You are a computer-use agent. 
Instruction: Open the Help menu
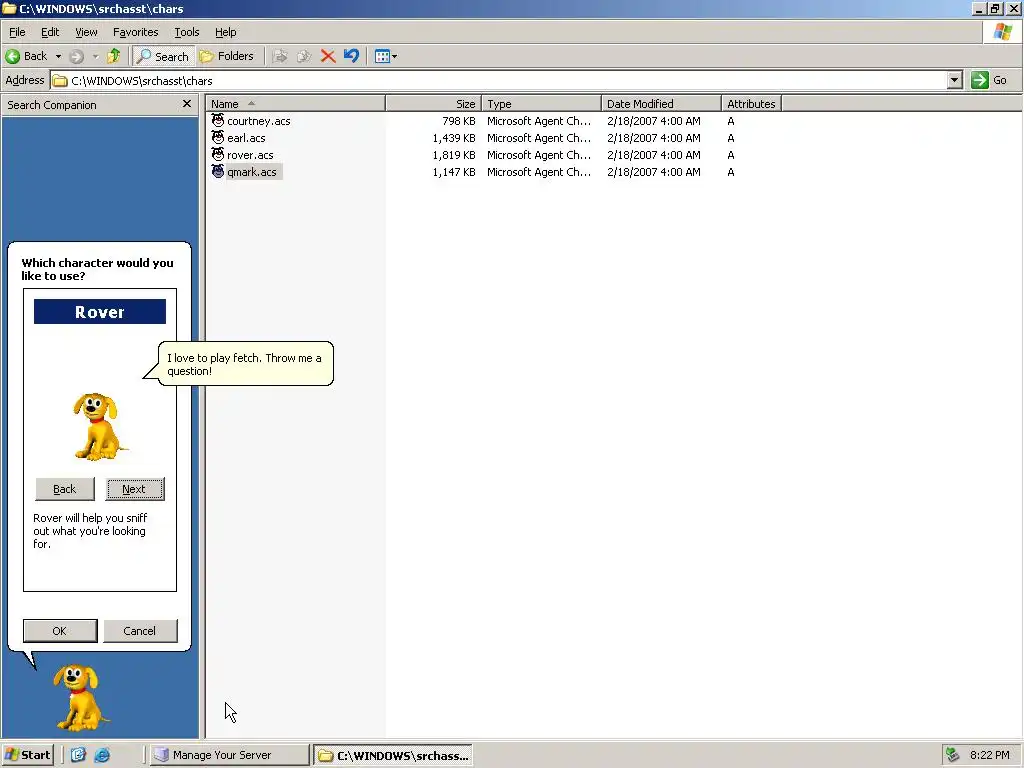(225, 32)
